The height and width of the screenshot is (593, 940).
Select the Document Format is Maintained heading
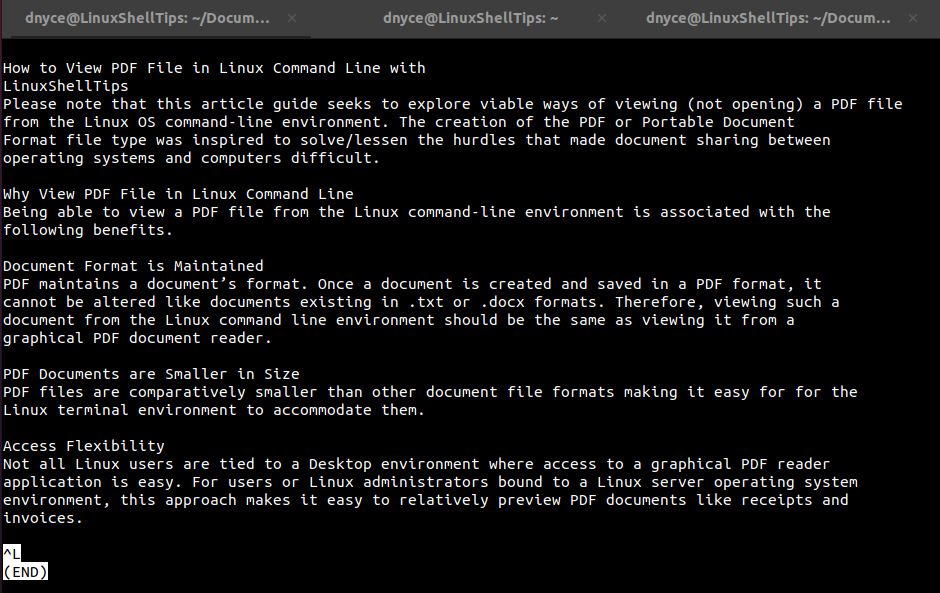tap(131, 265)
